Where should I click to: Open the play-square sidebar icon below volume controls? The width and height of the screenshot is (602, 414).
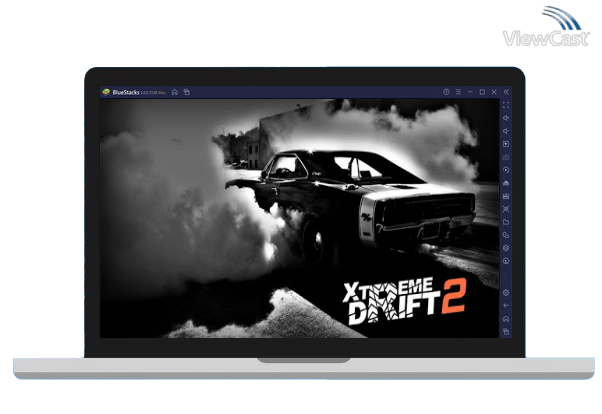click(506, 144)
